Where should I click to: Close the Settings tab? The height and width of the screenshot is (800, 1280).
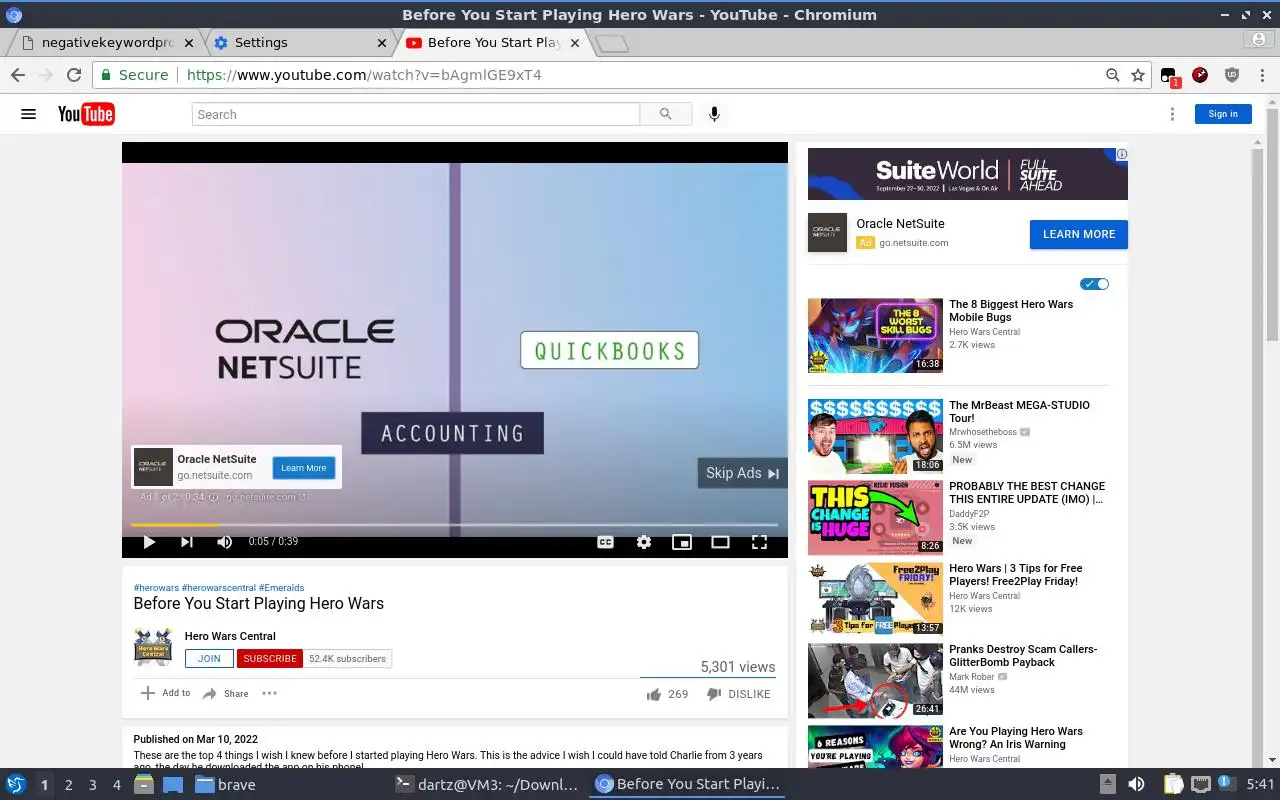pyautogui.click(x=381, y=42)
